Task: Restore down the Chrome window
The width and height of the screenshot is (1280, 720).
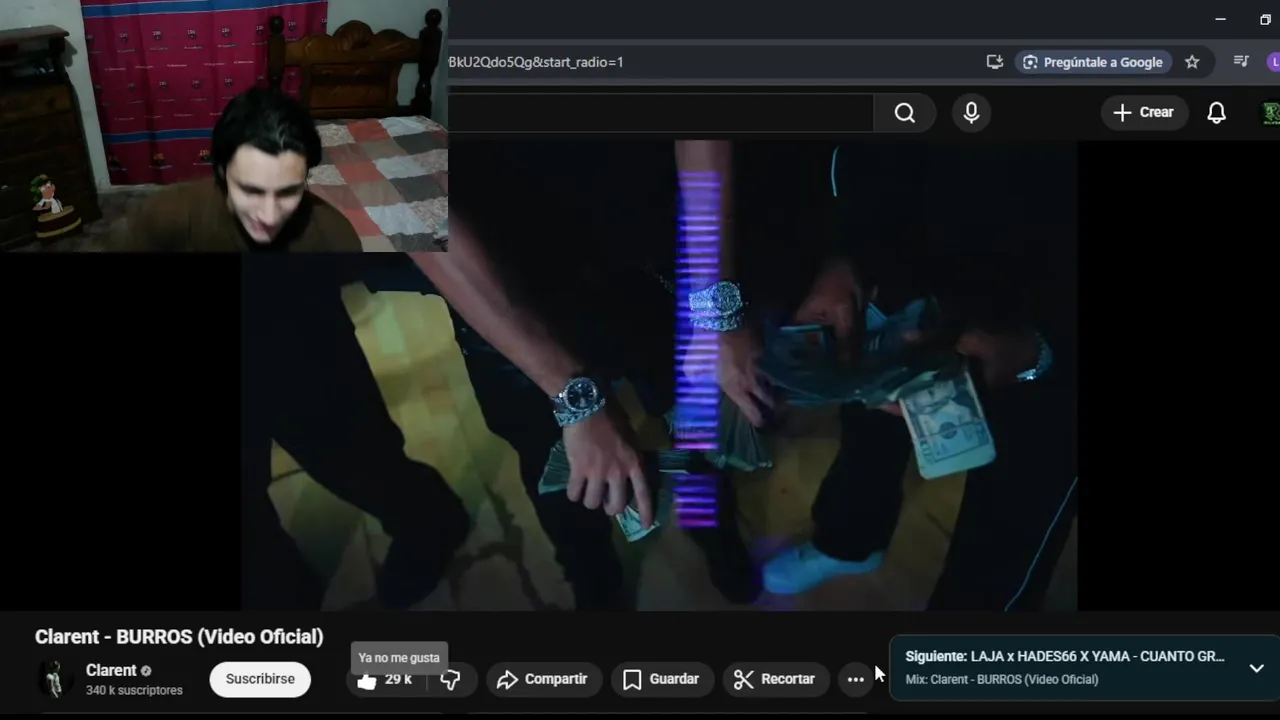Action: pos(1266,19)
